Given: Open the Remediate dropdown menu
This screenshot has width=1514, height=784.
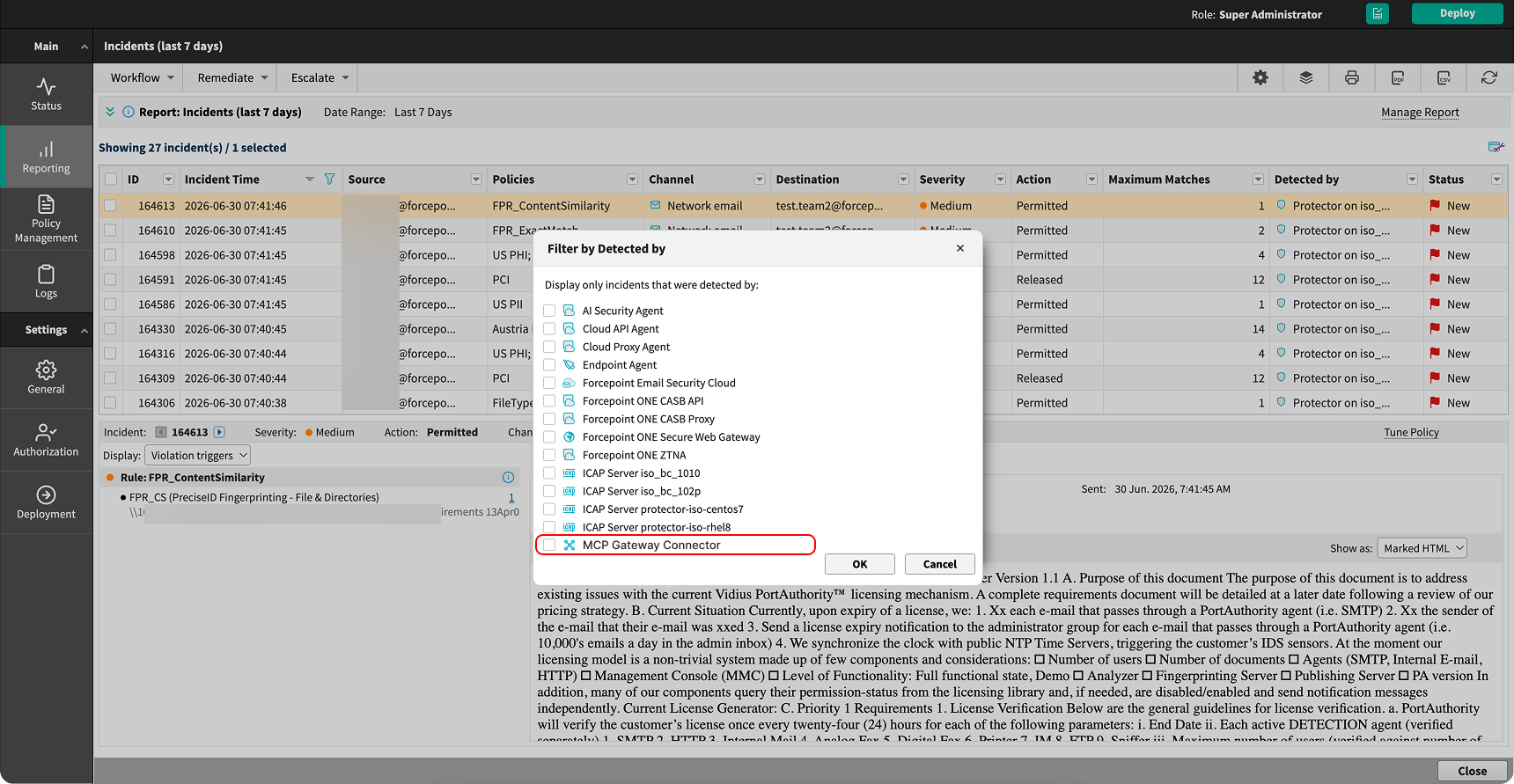Looking at the screenshot, I should coord(232,77).
